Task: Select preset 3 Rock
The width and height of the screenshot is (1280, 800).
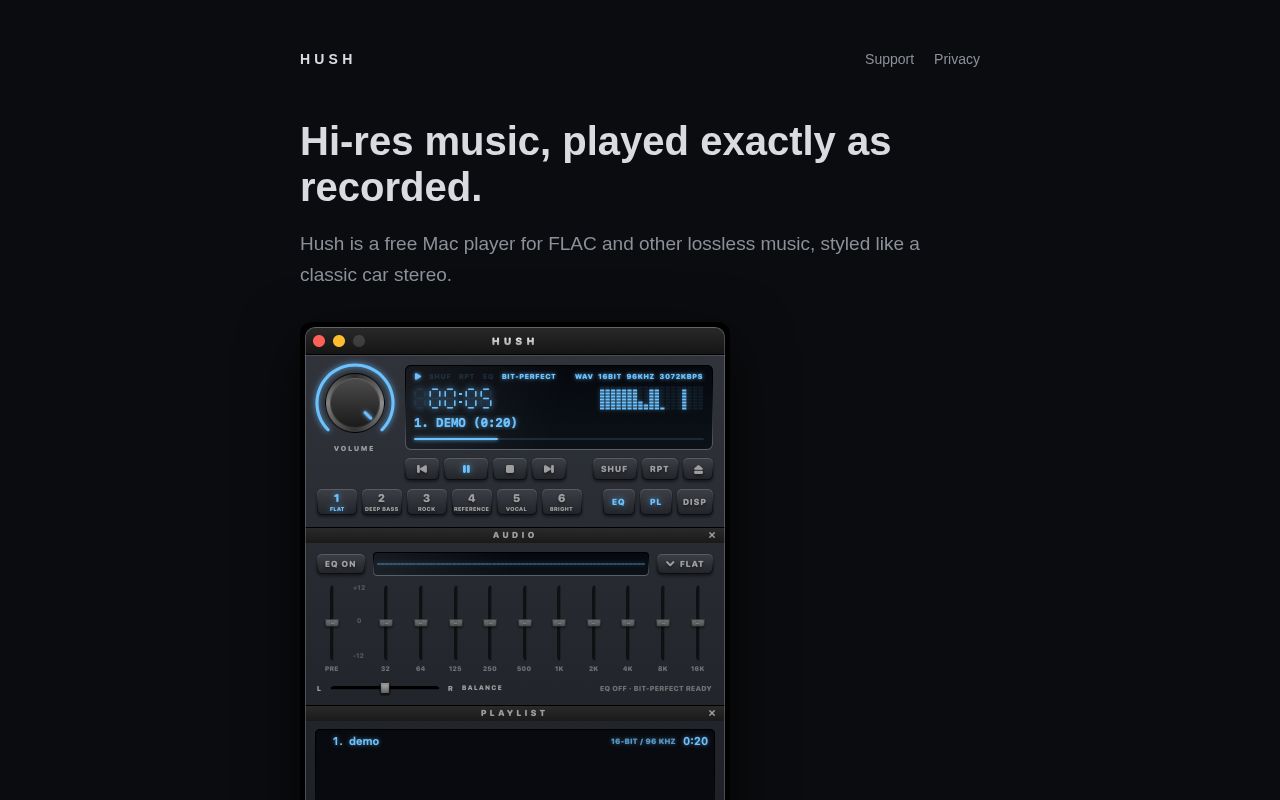Action: 427,502
